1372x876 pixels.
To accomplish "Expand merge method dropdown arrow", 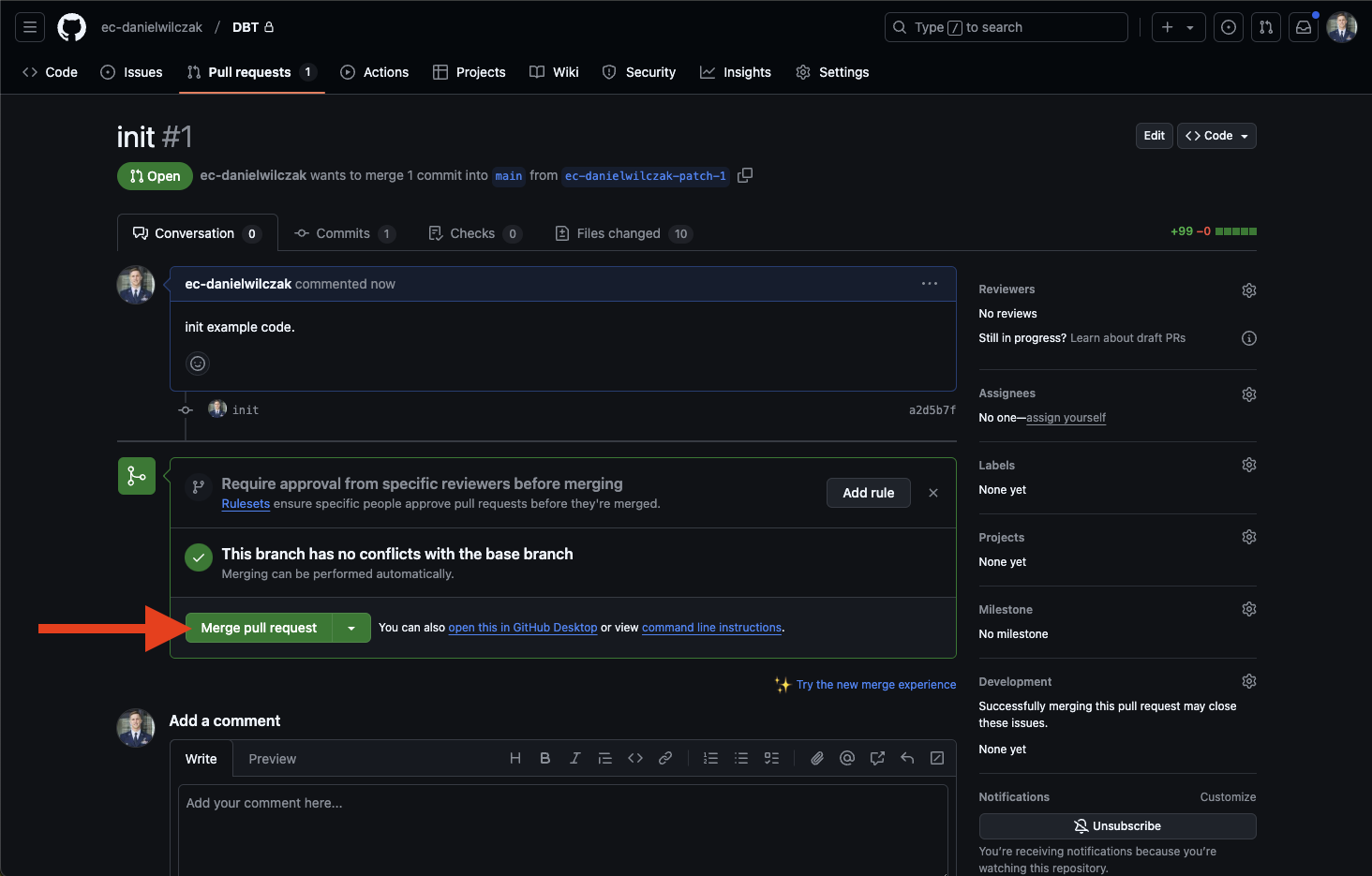I will [x=351, y=628].
